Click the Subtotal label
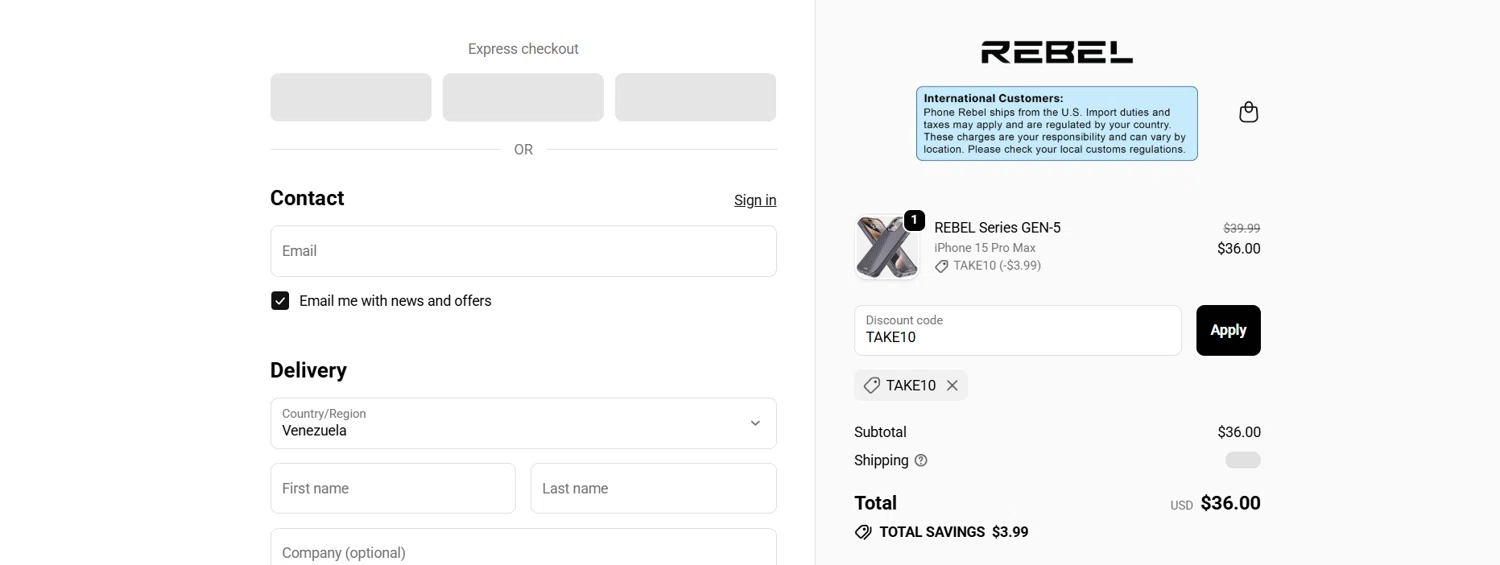This screenshot has height=565, width=1500. (x=880, y=432)
